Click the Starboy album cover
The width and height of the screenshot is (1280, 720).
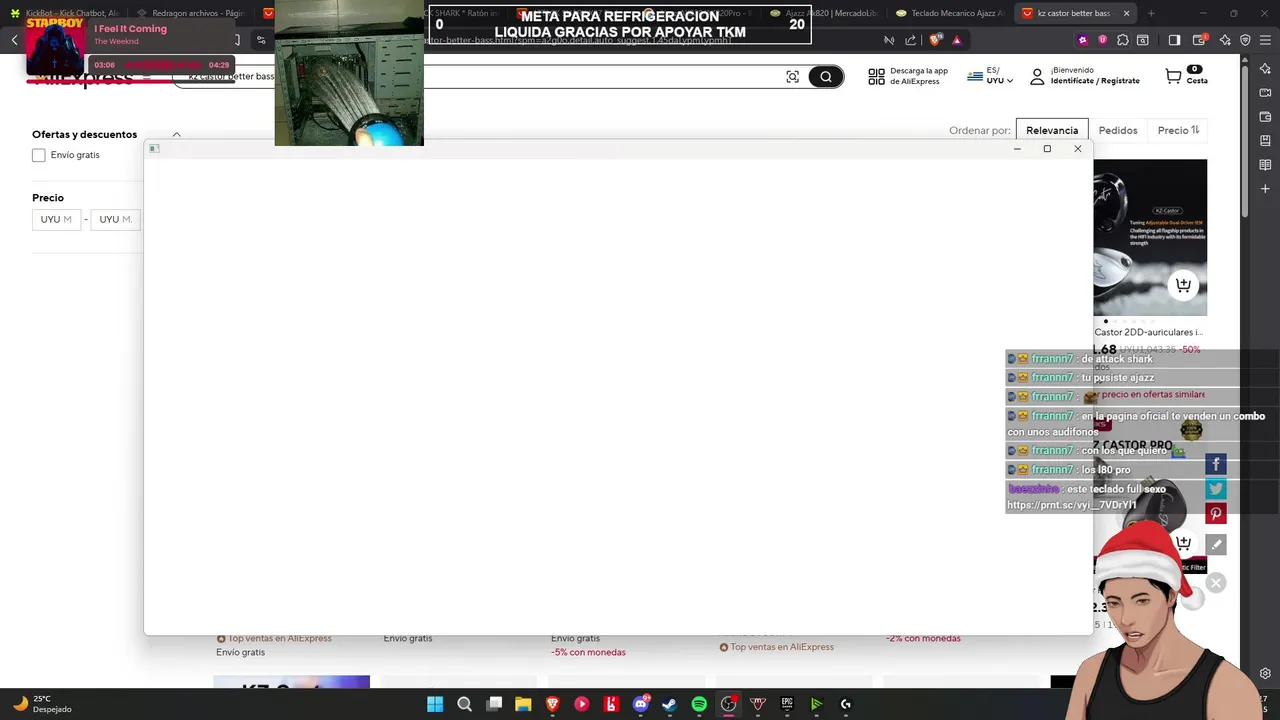coord(55,45)
